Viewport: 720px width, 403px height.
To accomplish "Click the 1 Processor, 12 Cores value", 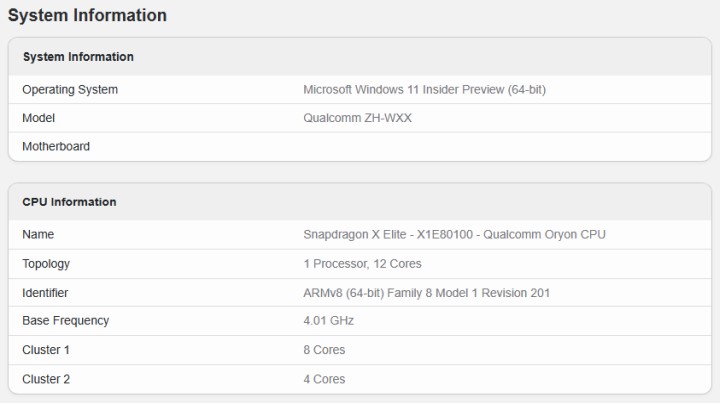I will (x=362, y=264).
